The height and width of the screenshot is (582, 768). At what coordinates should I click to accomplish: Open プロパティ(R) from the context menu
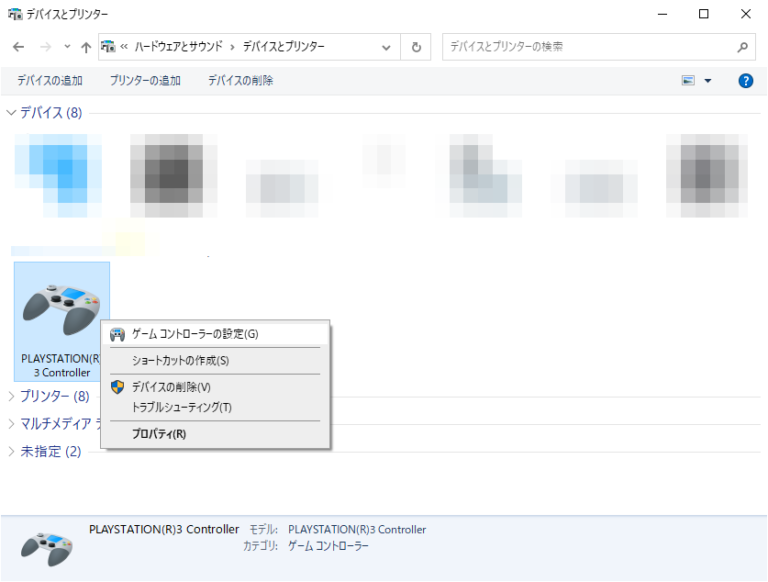pyautogui.click(x=216, y=434)
